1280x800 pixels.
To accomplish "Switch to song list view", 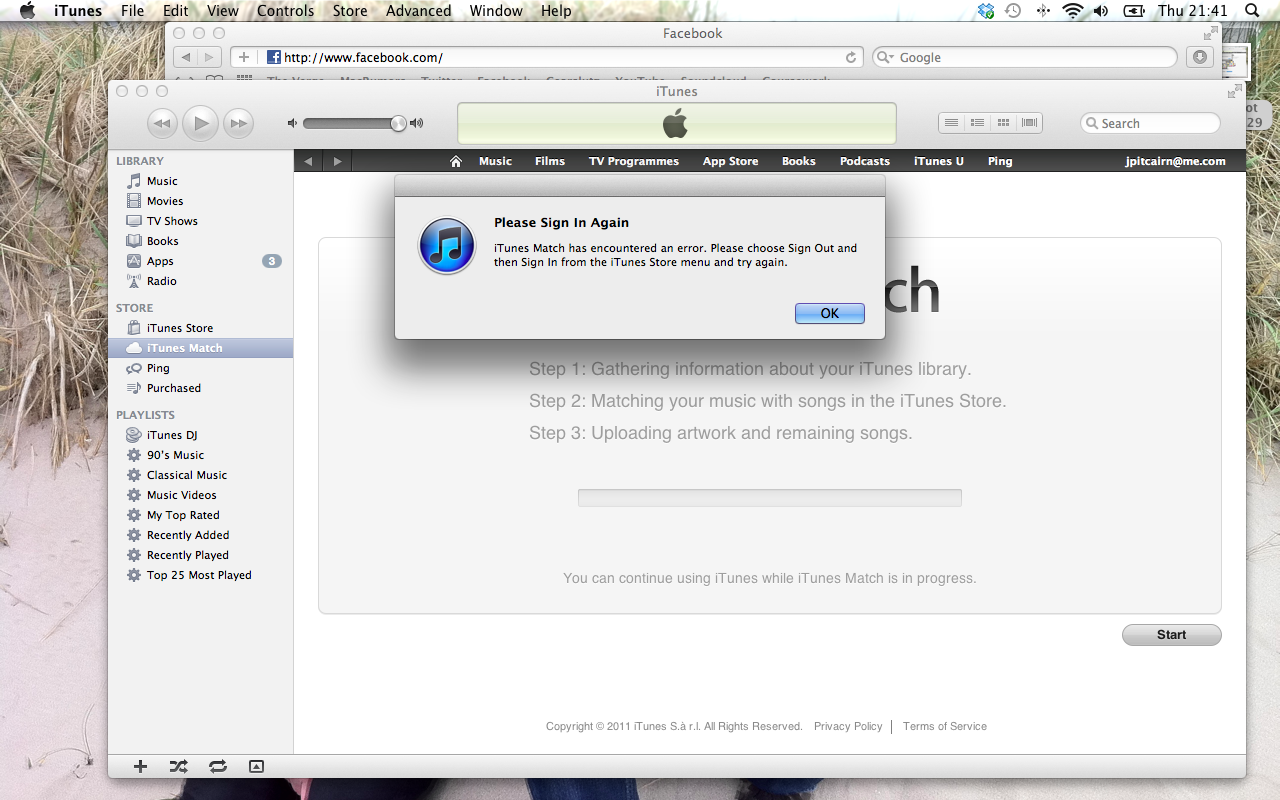I will [951, 123].
